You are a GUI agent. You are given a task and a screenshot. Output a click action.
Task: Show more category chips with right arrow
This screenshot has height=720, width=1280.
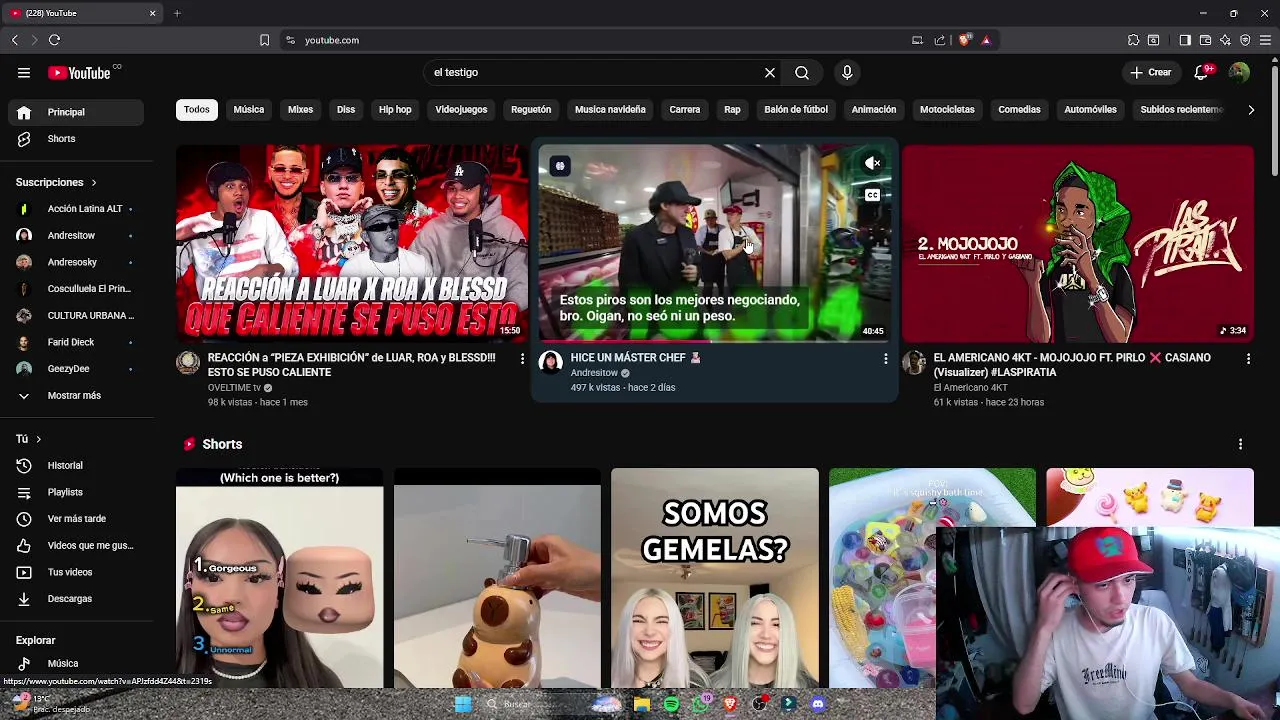click(1251, 110)
